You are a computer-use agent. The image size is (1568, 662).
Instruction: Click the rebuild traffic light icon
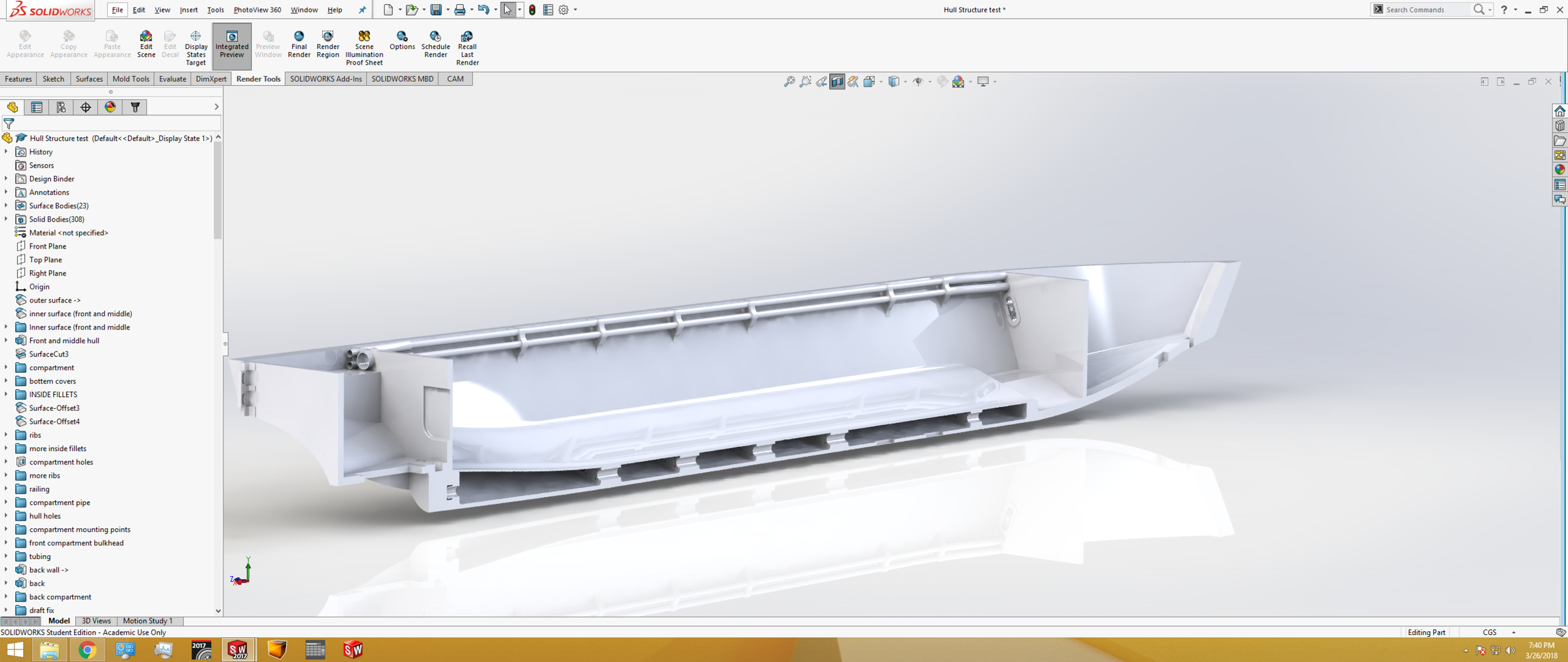tap(532, 9)
